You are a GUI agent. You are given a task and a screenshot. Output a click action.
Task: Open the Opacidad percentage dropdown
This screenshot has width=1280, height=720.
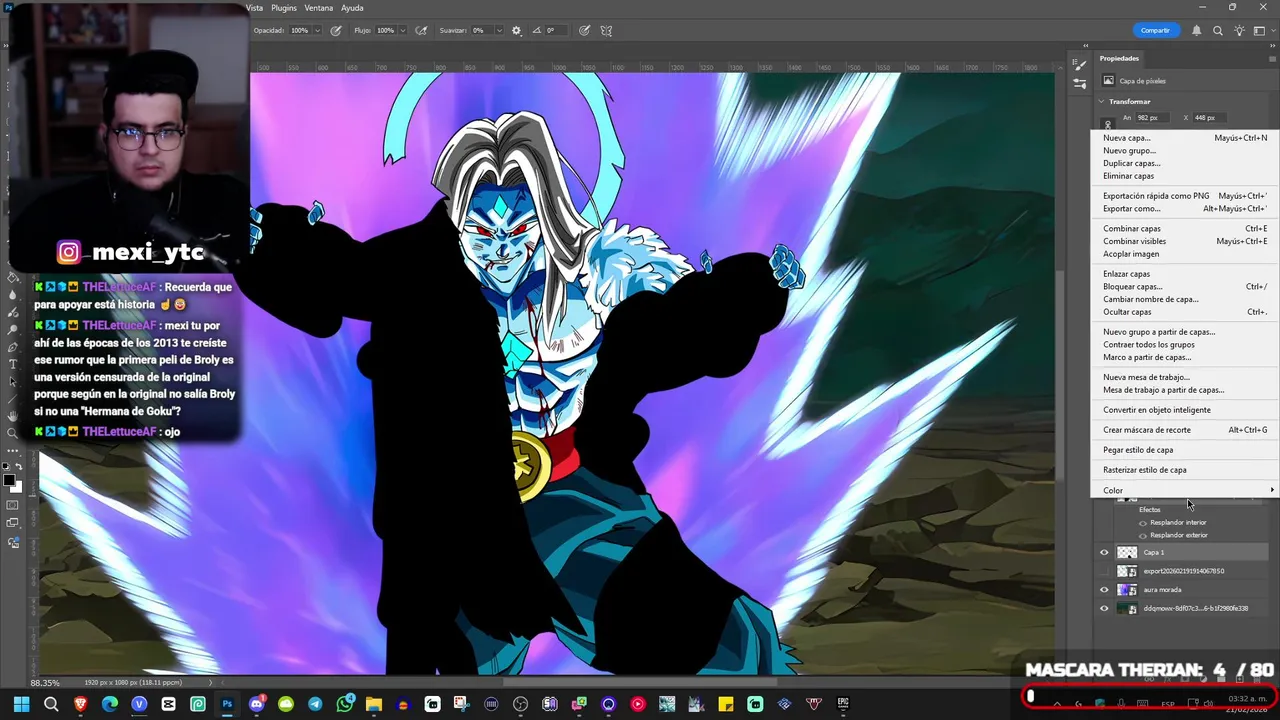click(x=317, y=31)
